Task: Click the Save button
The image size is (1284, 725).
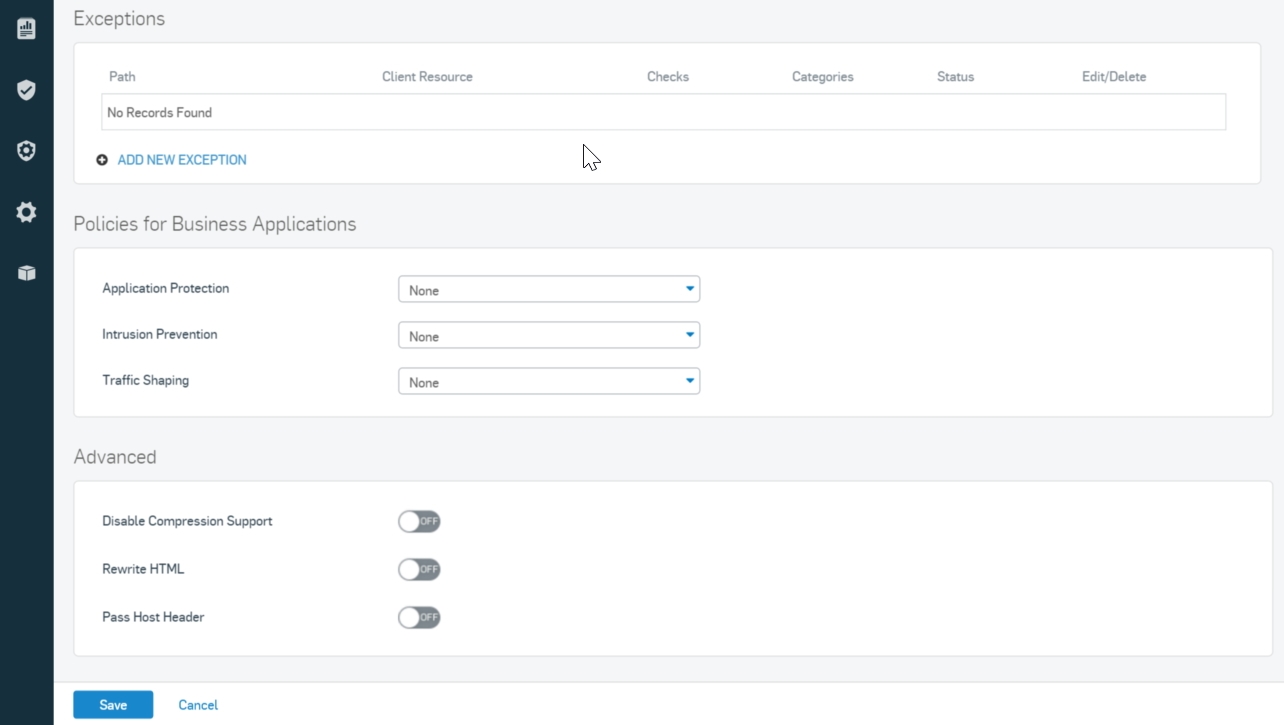Action: click(x=113, y=705)
